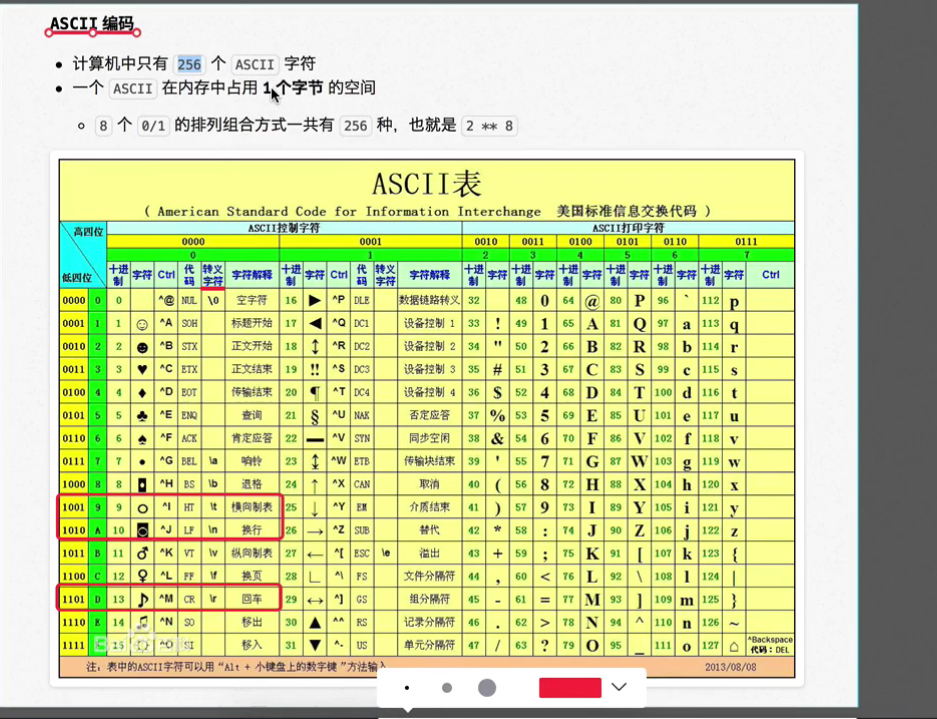
Task: Select the medium pen size dot
Action: coord(446,688)
